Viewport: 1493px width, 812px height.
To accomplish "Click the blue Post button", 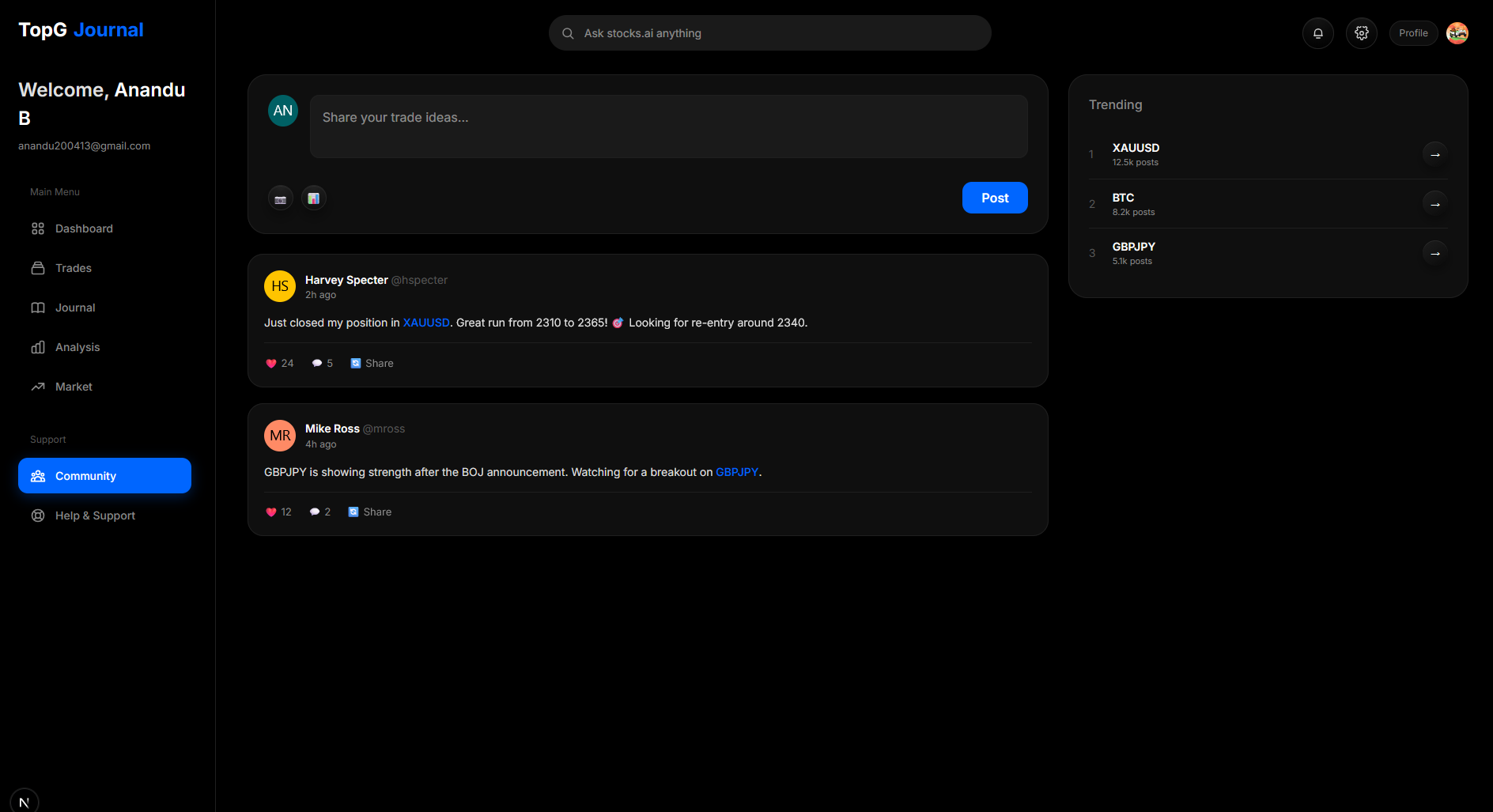I will tap(994, 197).
